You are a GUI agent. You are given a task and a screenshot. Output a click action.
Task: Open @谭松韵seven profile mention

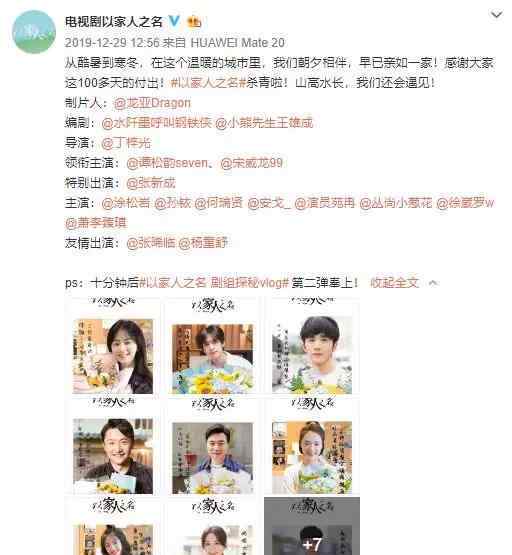167,163
